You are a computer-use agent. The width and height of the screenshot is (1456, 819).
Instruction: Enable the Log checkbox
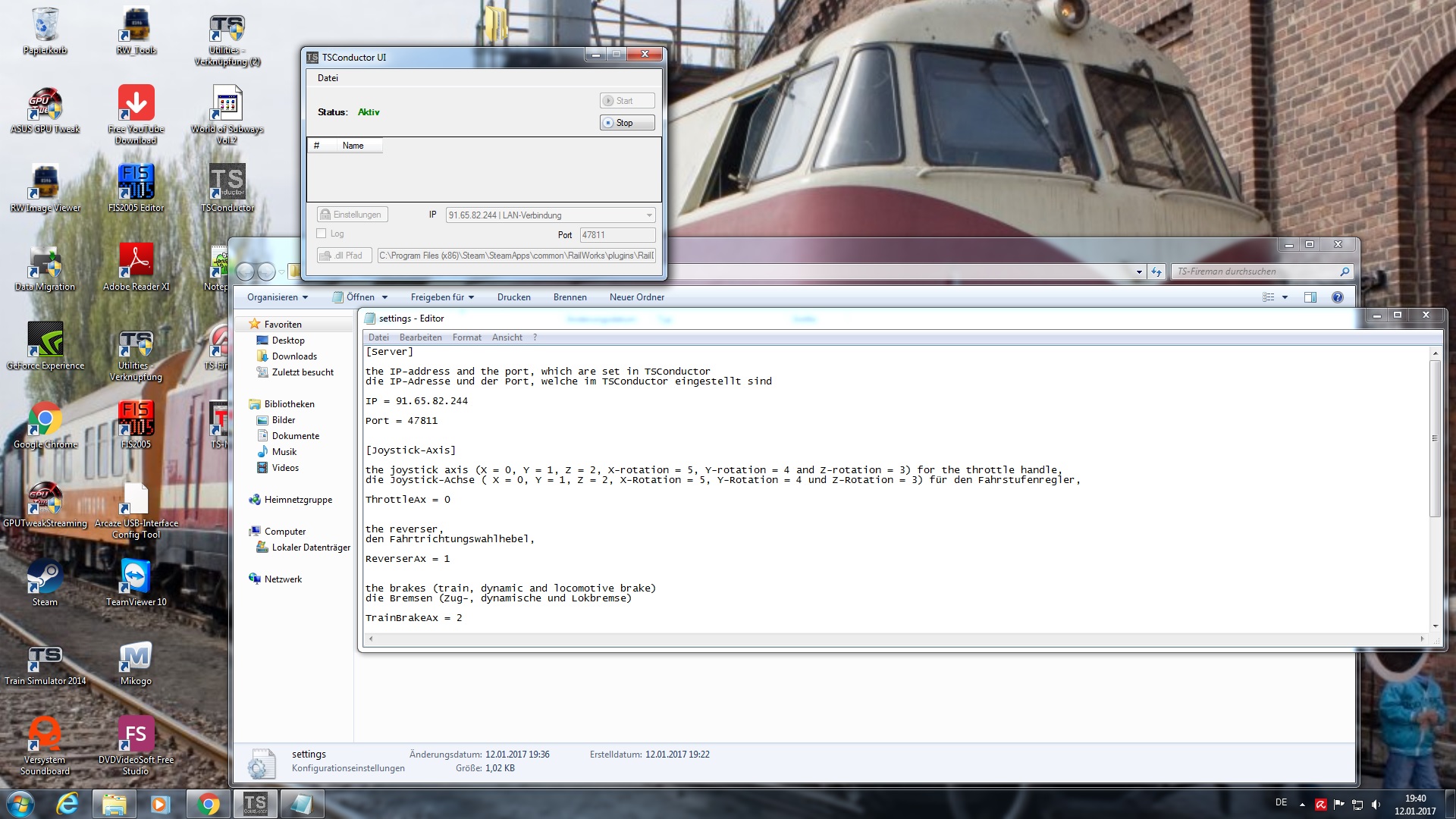click(322, 234)
